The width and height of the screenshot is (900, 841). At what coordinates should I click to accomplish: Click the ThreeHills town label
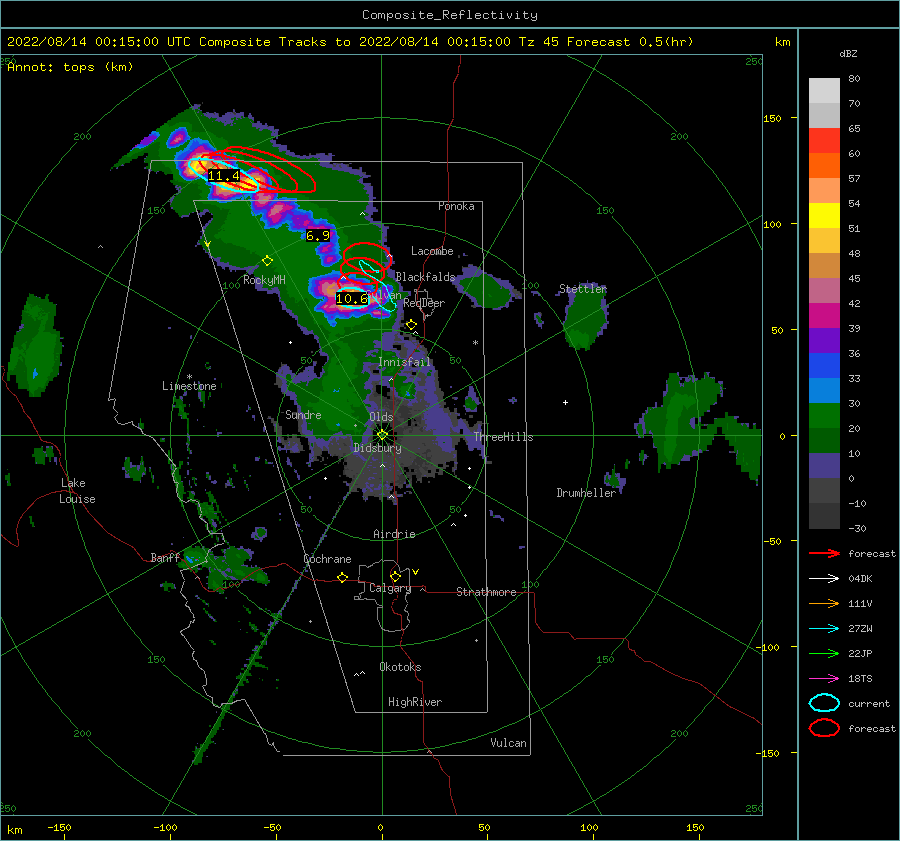tap(503, 437)
